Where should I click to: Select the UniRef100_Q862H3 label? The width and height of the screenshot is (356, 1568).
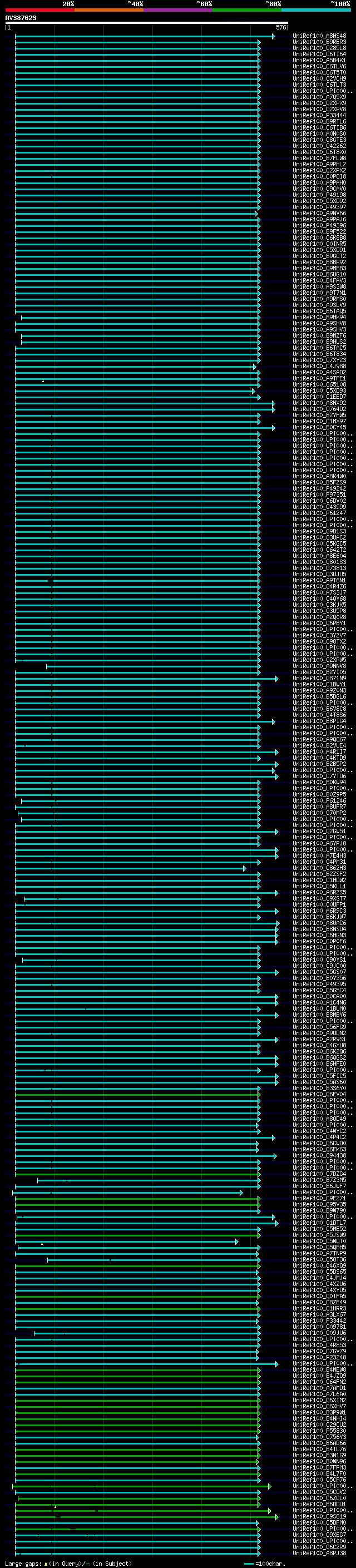[x=319, y=868]
